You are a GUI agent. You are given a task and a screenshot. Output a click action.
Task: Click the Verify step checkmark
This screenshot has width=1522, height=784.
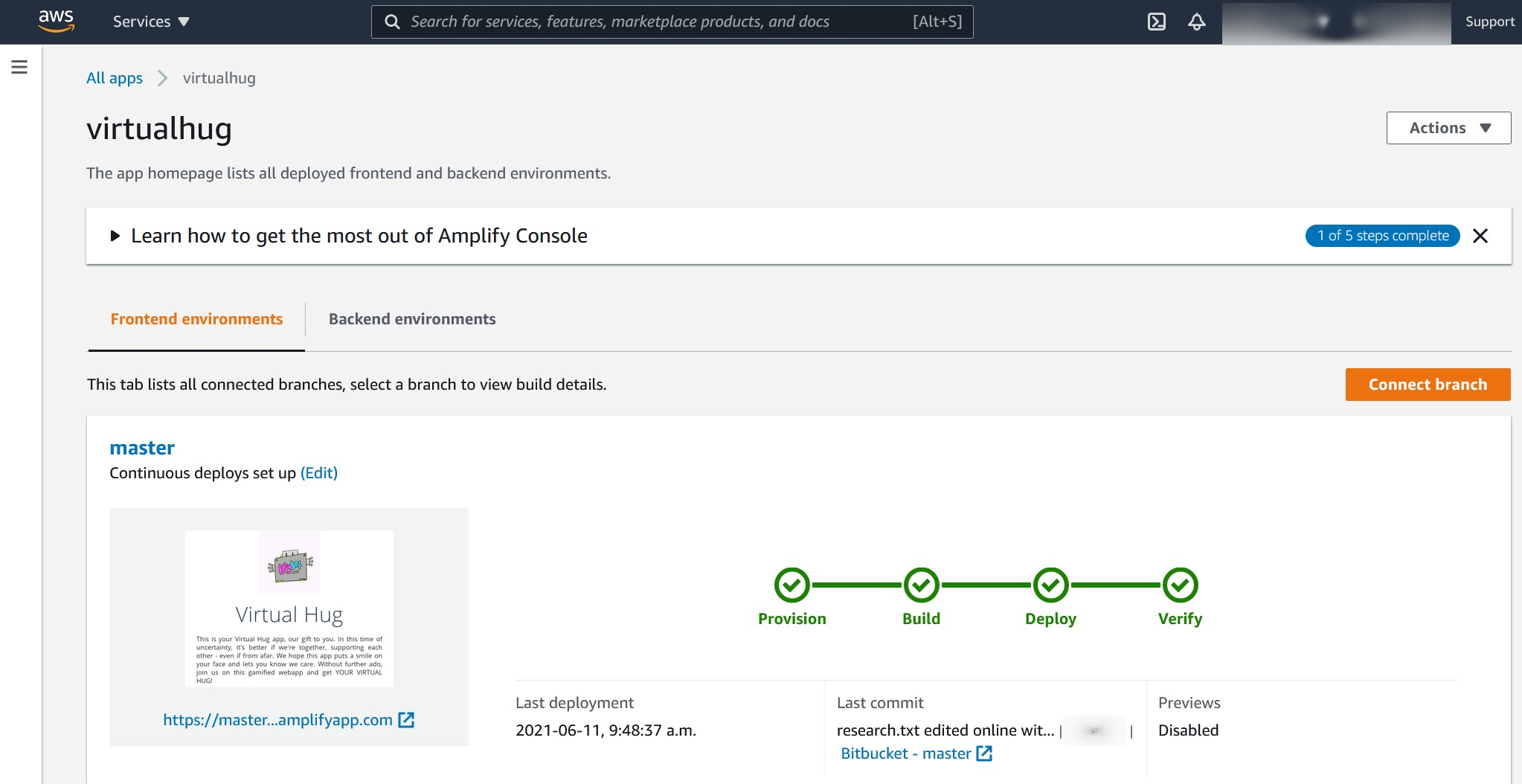1181,585
